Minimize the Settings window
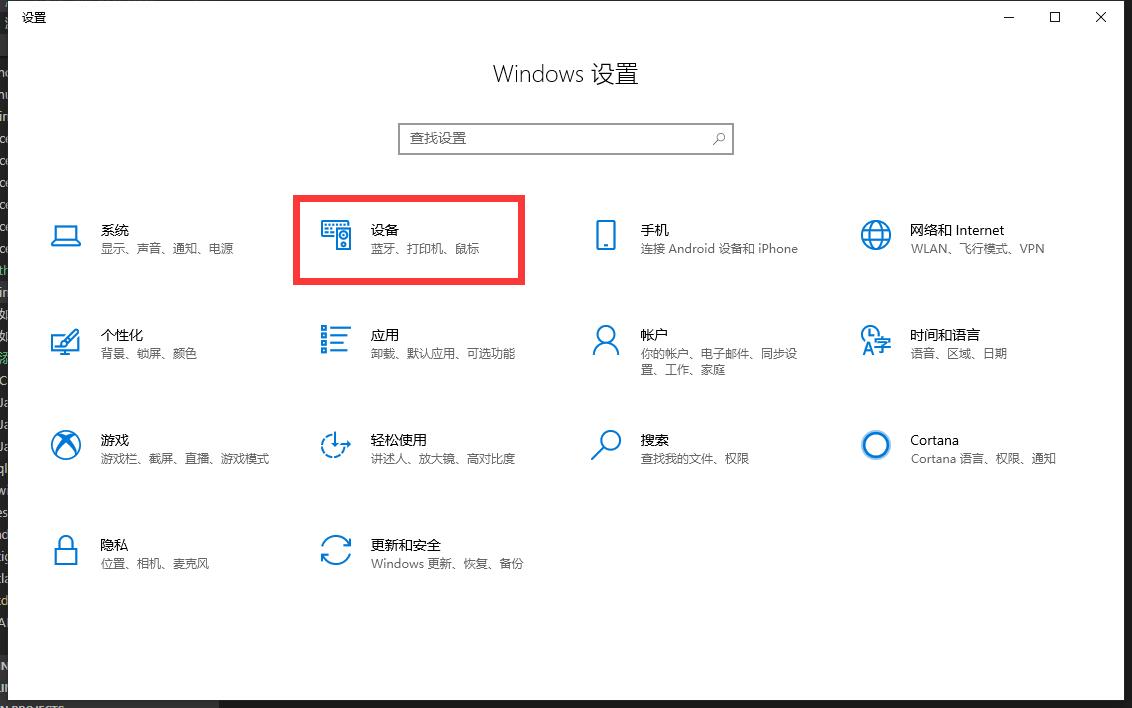Screen dimensions: 1132x708 click(1008, 17)
